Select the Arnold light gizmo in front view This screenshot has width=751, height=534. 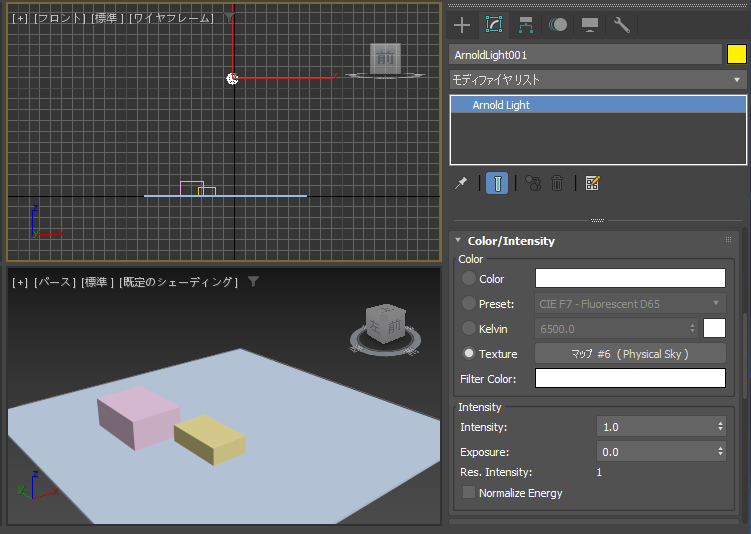[232, 79]
